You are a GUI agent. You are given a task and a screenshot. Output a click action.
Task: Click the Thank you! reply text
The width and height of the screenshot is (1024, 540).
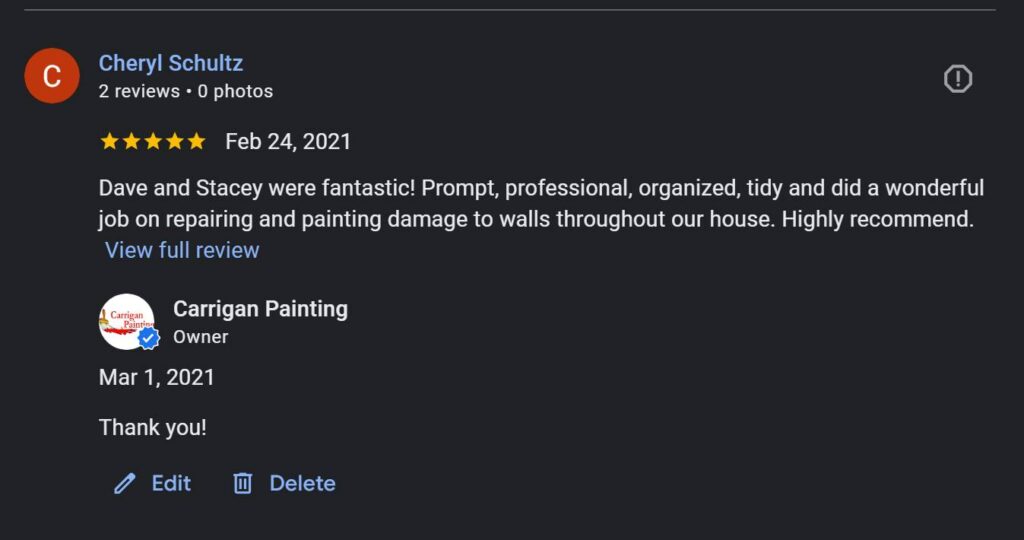153,428
